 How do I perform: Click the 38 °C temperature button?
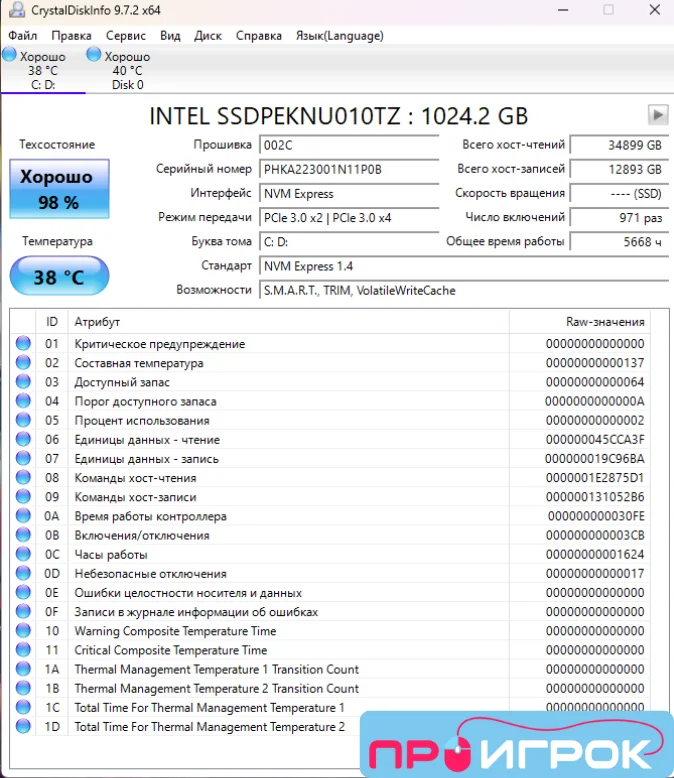point(59,276)
